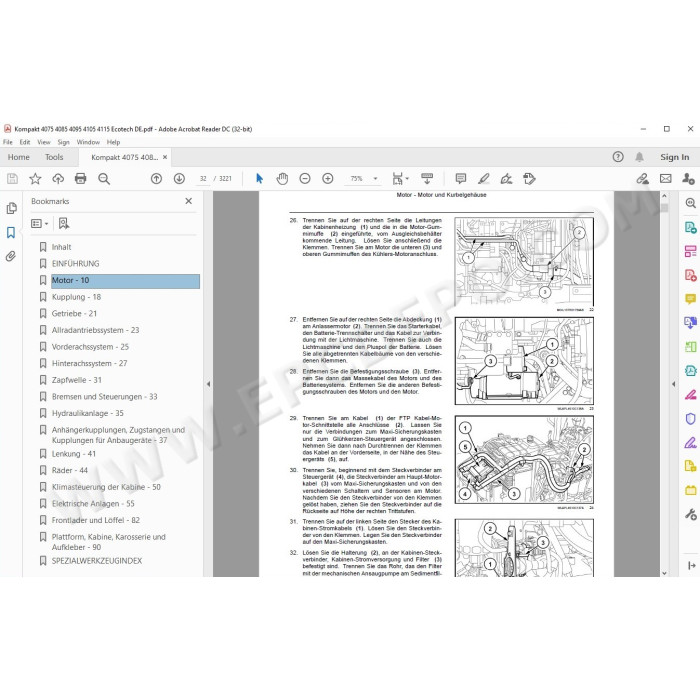
Task: Zoom out with minus button
Action: pos(305,179)
